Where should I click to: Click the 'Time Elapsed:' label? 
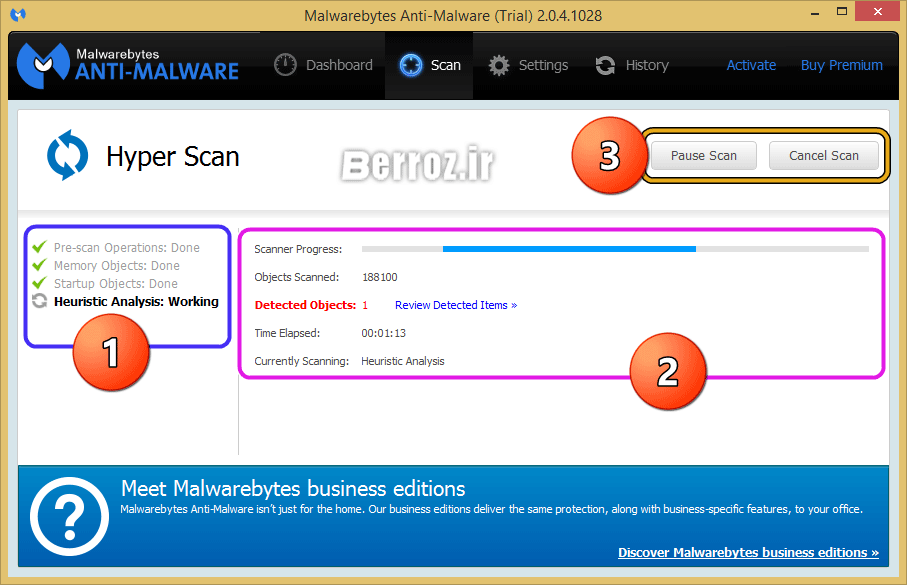(x=287, y=333)
